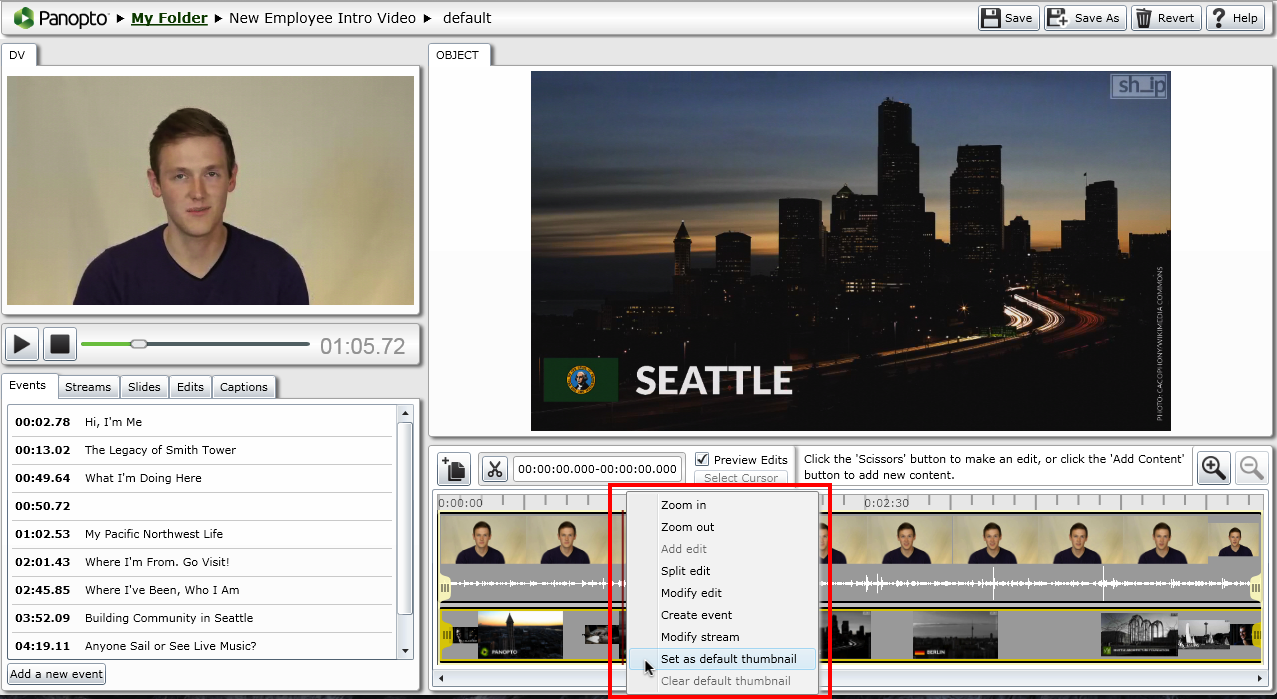
Task: Move the playback position slider handle
Action: 139,344
